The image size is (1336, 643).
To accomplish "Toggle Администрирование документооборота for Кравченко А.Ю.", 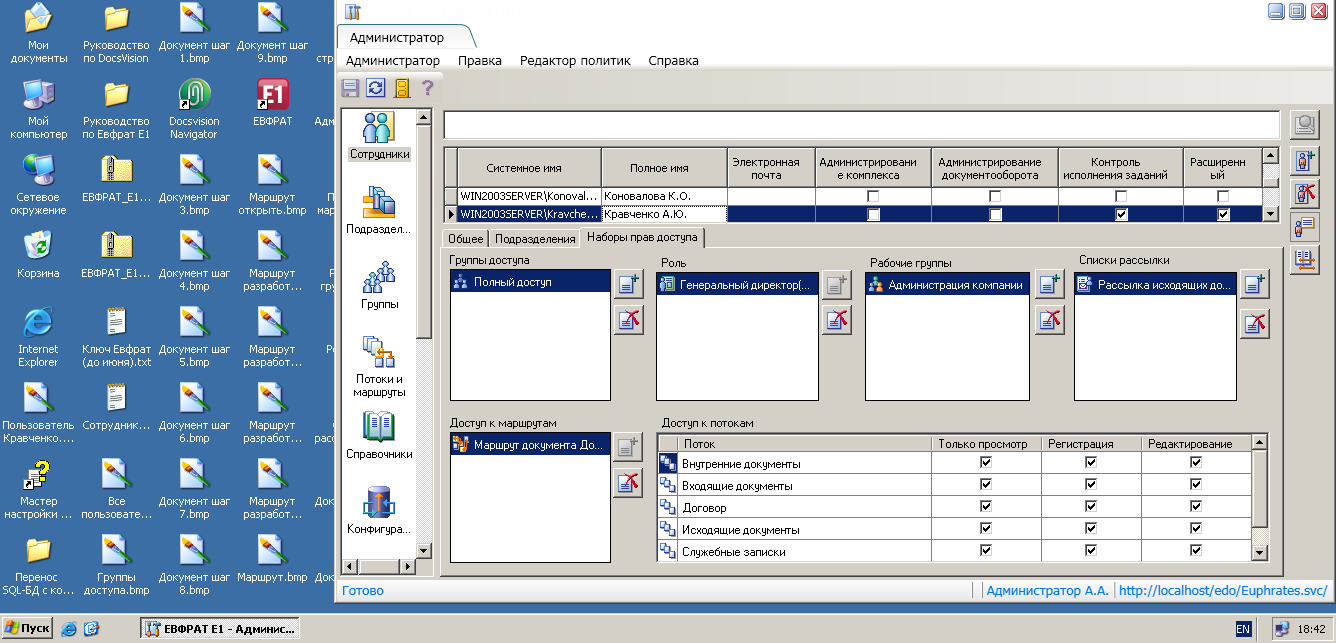I will (995, 214).
